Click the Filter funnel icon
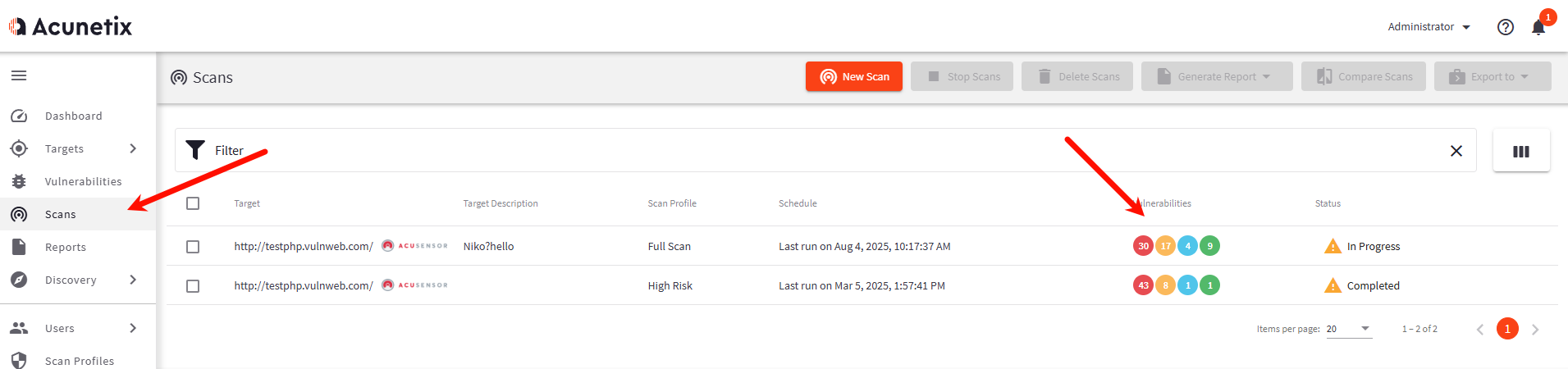This screenshot has width=1568, height=369. click(x=195, y=150)
